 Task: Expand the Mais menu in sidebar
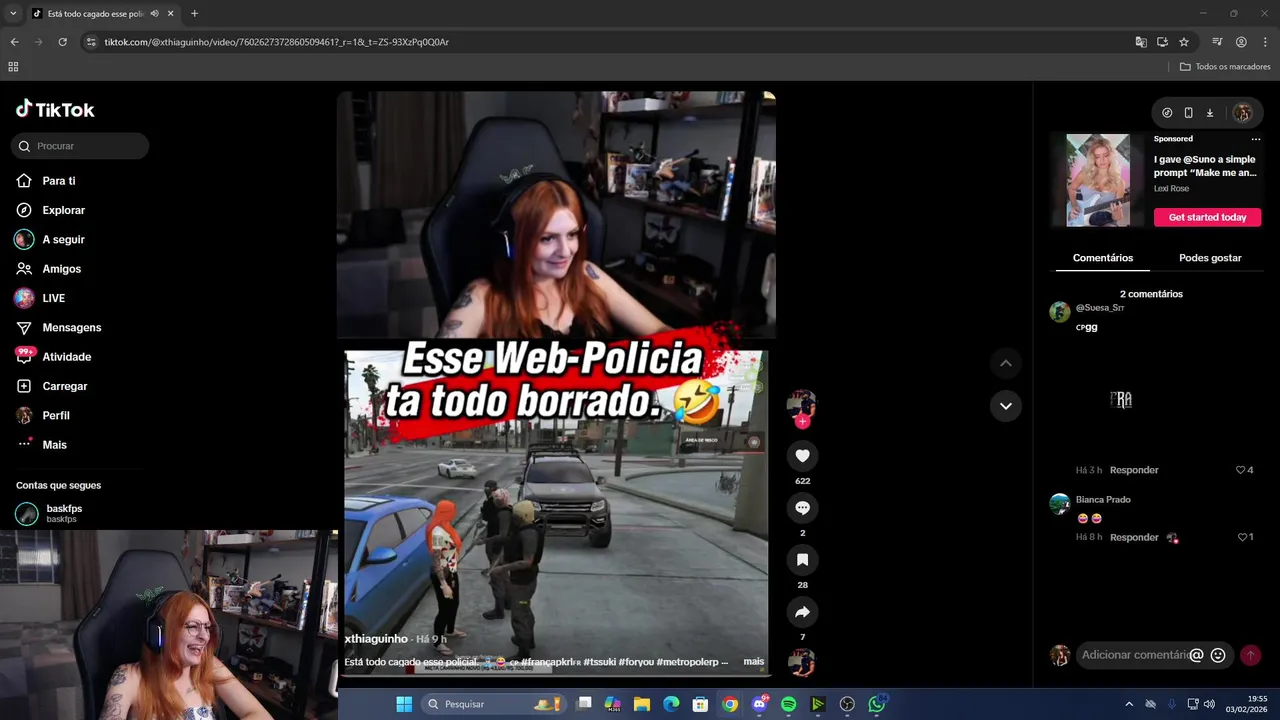(53, 444)
